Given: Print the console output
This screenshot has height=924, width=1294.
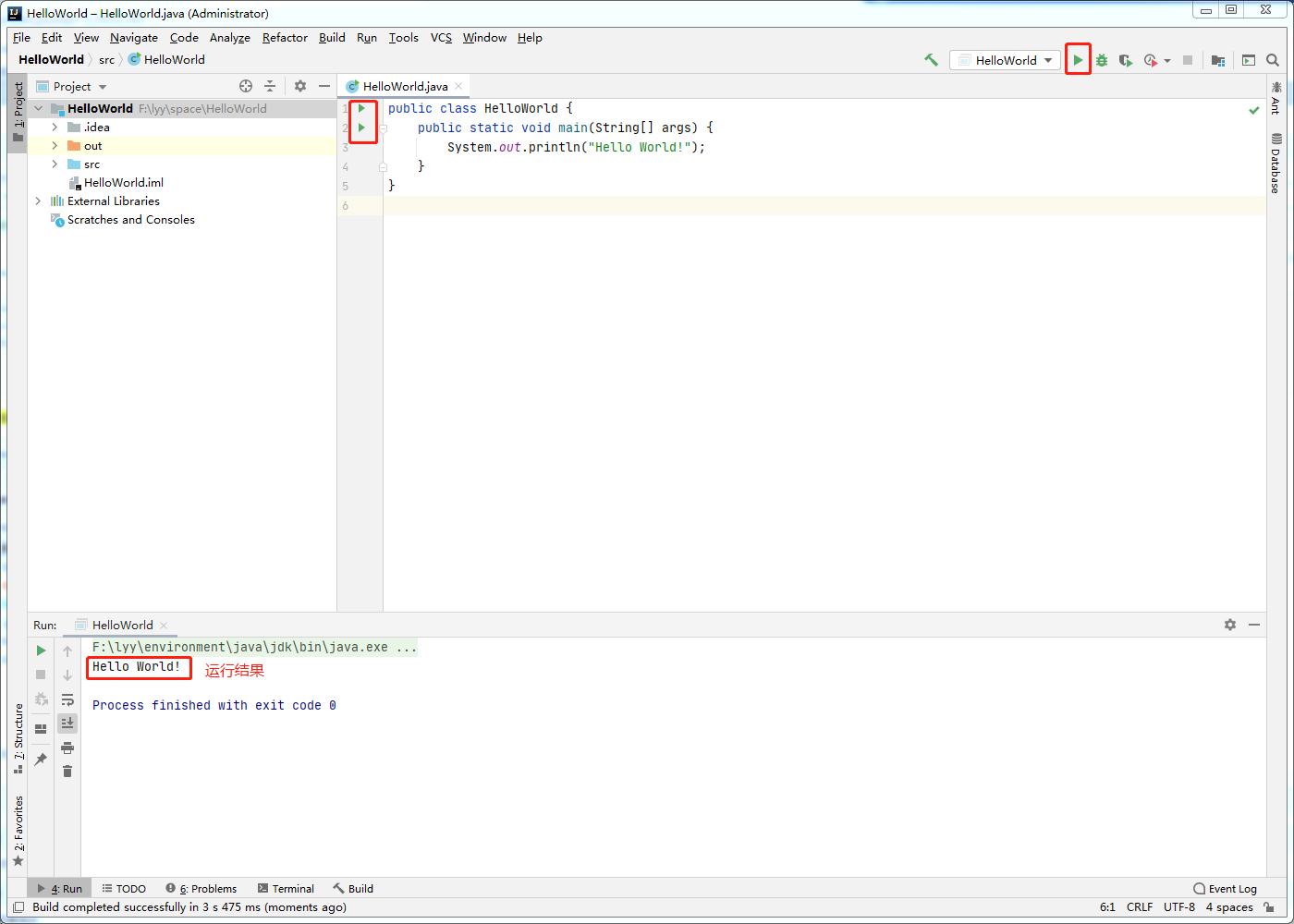Looking at the screenshot, I should [x=67, y=748].
